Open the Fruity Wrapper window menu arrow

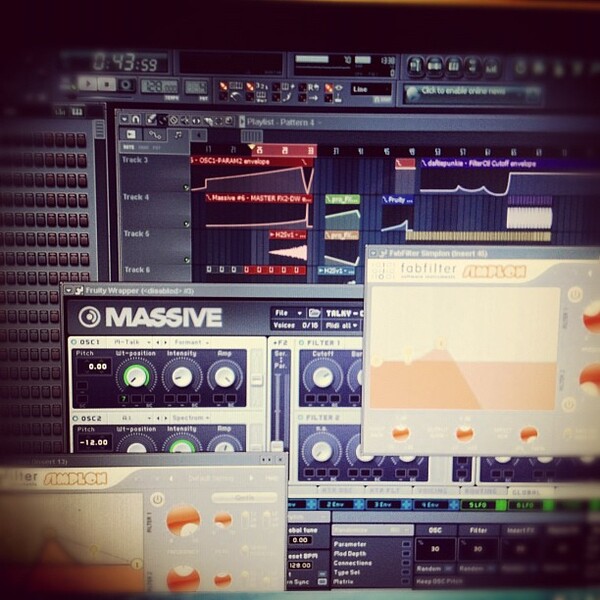point(68,290)
